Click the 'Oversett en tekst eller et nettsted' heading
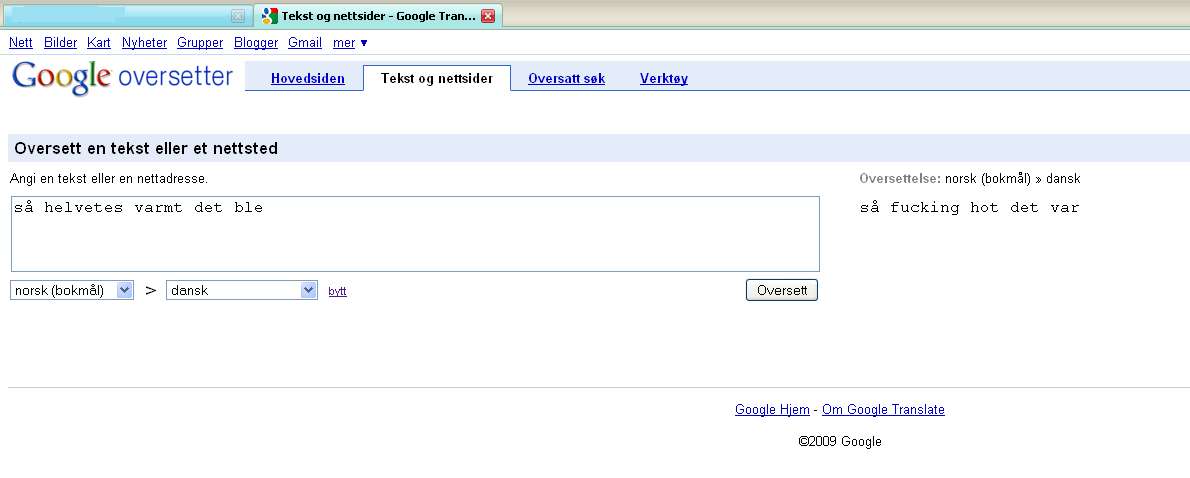Image resolution: width=1190 pixels, height=478 pixels. [146, 149]
